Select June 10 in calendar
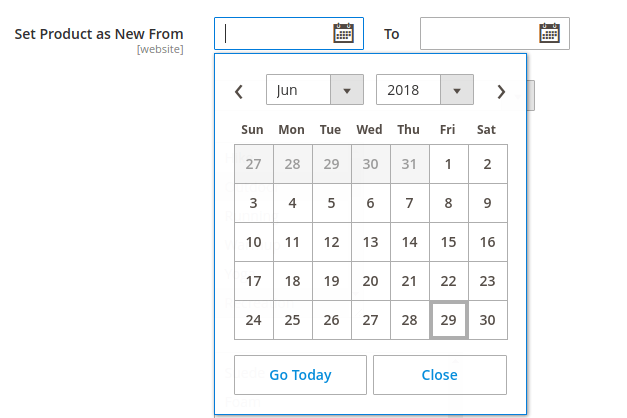 254,242
